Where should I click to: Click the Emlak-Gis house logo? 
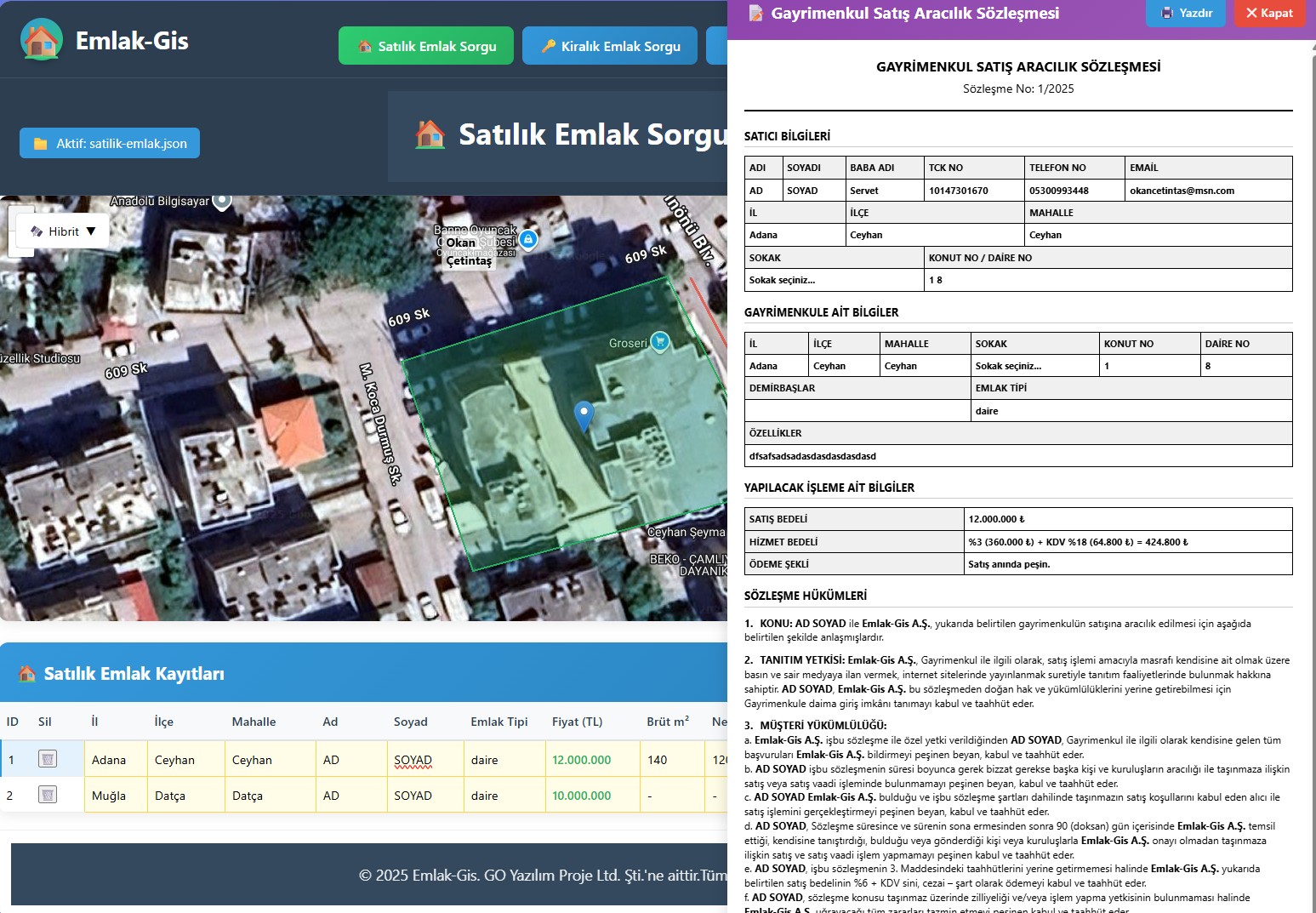(42, 40)
